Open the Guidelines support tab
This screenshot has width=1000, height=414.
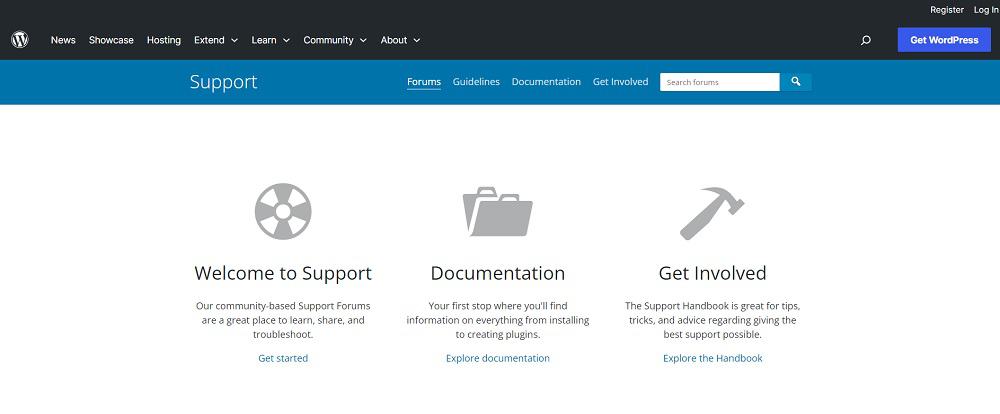coord(476,82)
